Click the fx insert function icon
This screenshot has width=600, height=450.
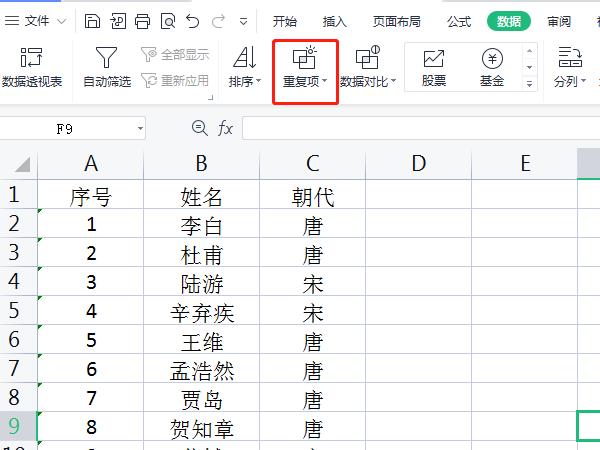pos(226,128)
